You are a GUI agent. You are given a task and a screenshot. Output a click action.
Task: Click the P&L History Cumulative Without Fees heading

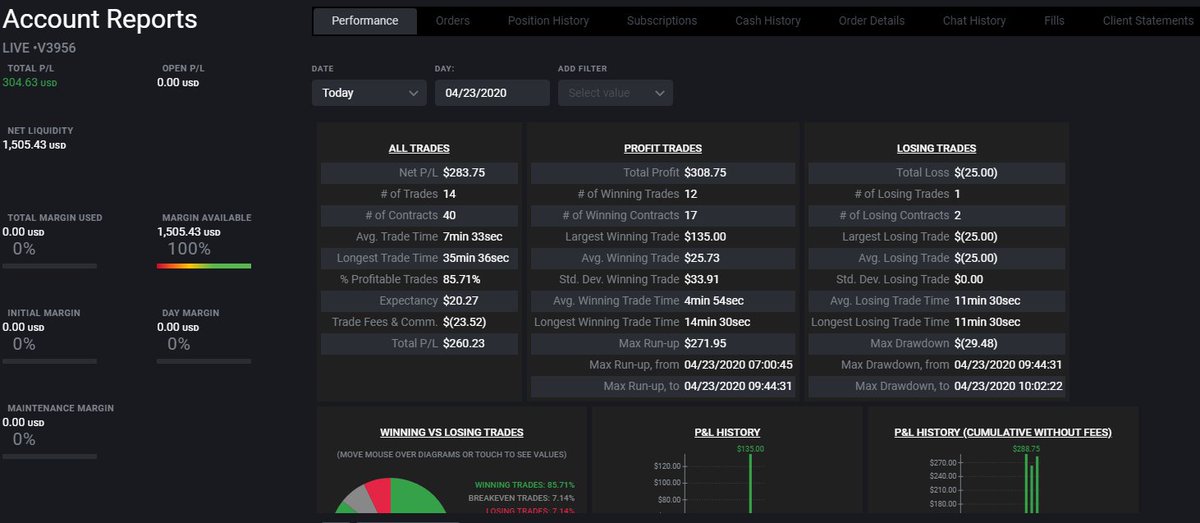click(x=1003, y=433)
